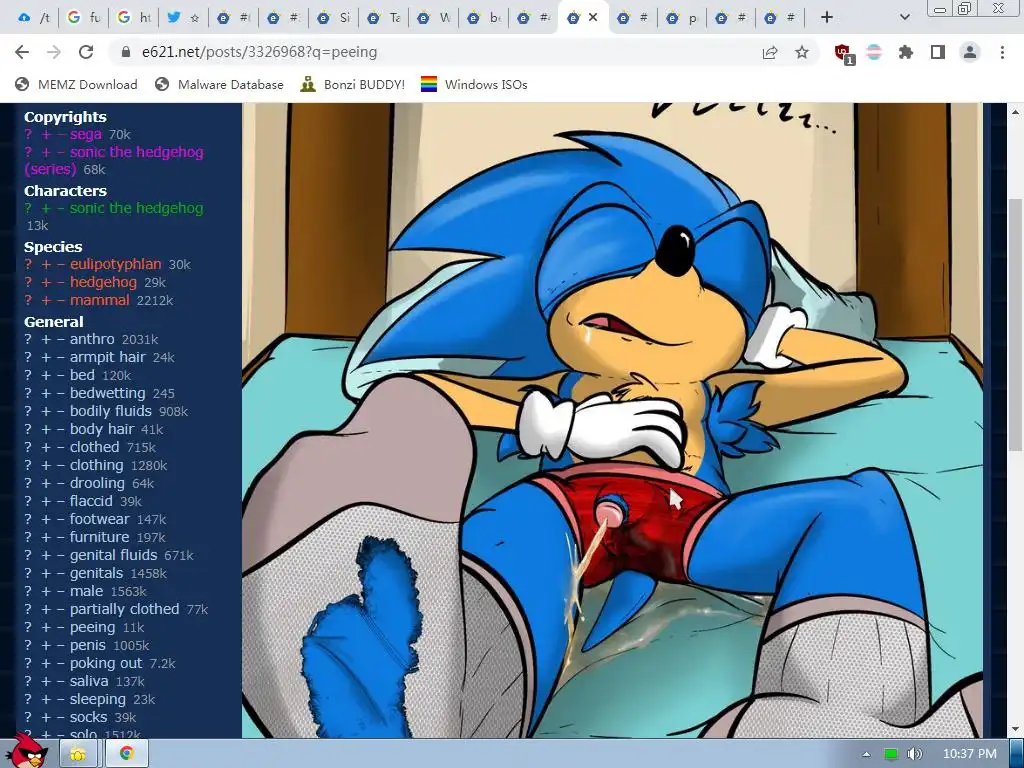Switch to the 'Si' tab
This screenshot has height=768, width=1024.
click(x=334, y=18)
